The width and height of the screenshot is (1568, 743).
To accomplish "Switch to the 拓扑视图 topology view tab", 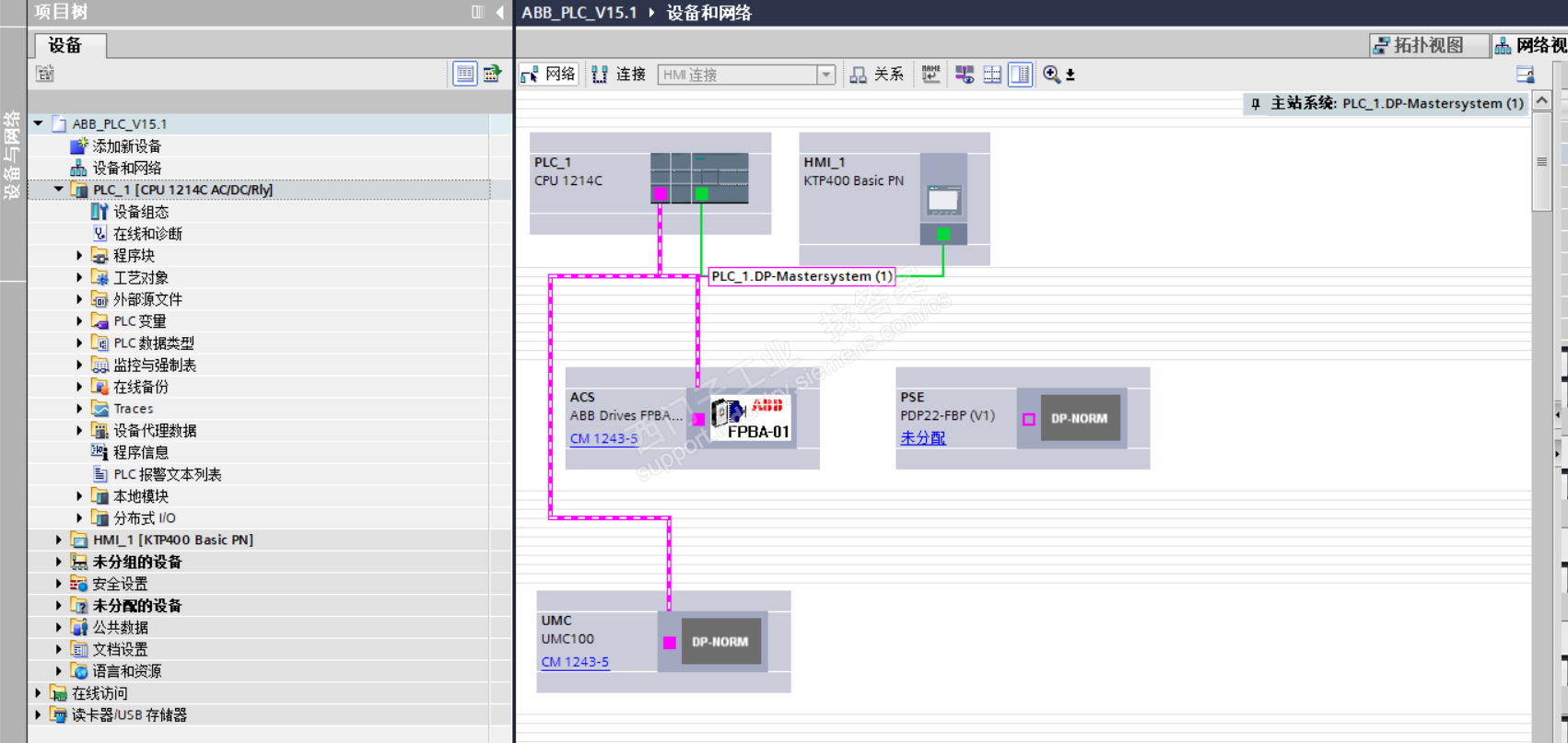I will [x=1428, y=45].
